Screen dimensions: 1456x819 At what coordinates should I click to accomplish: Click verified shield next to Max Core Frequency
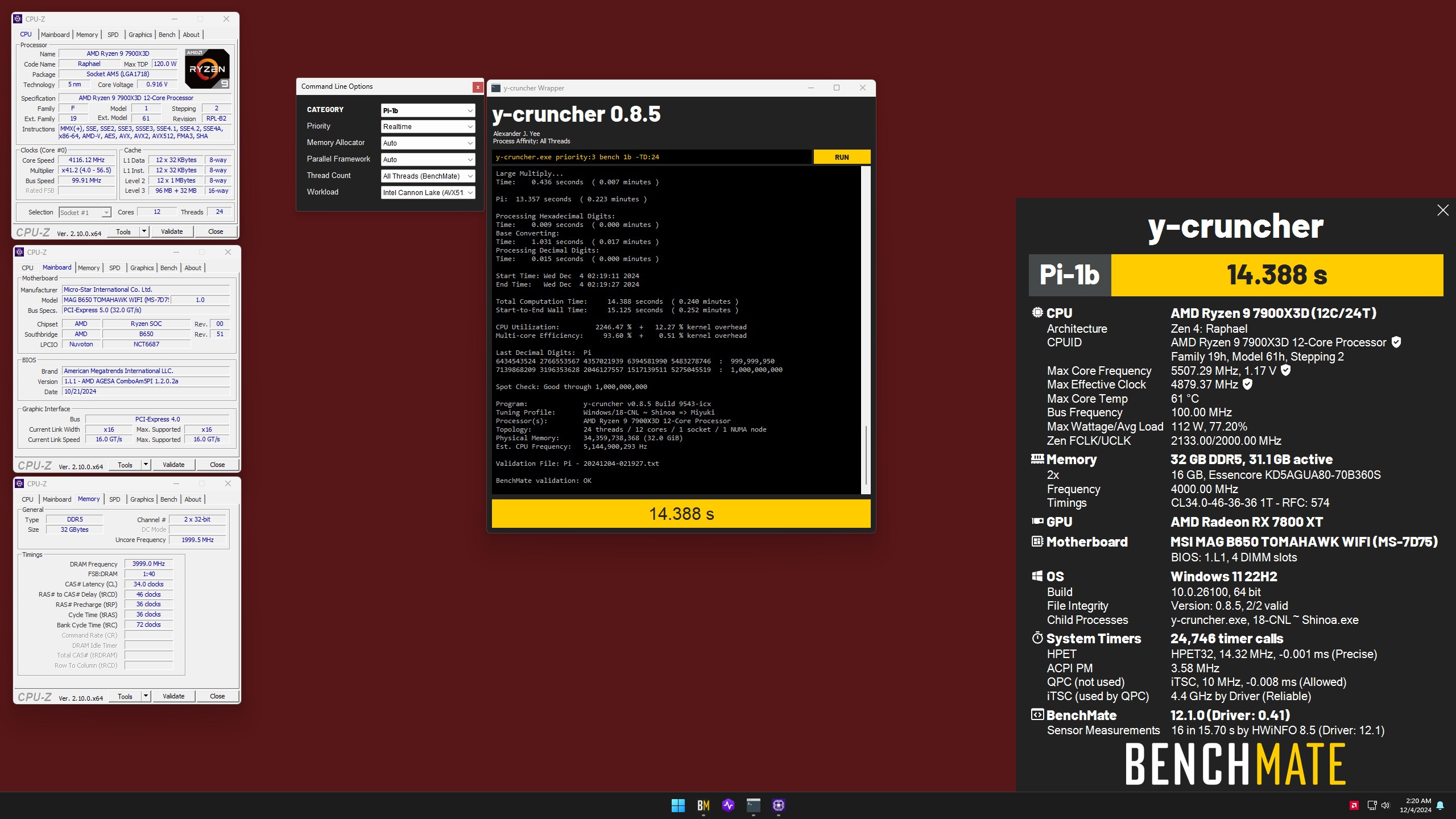[x=1286, y=370]
